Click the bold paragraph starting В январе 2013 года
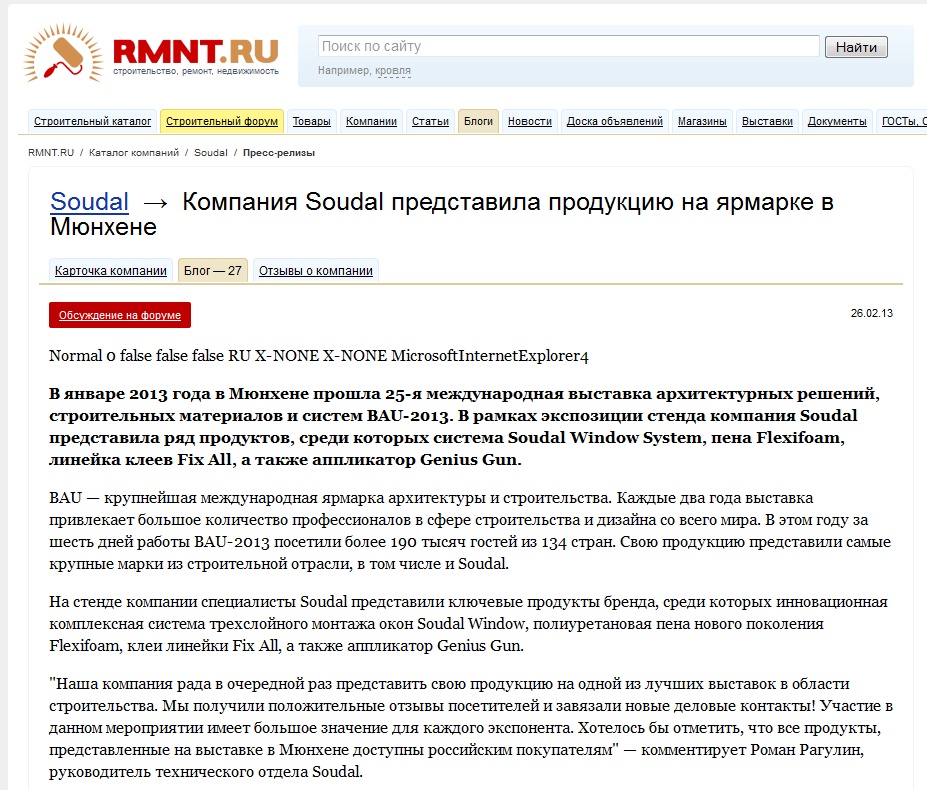Screen dimensions: 927x790 tap(464, 426)
